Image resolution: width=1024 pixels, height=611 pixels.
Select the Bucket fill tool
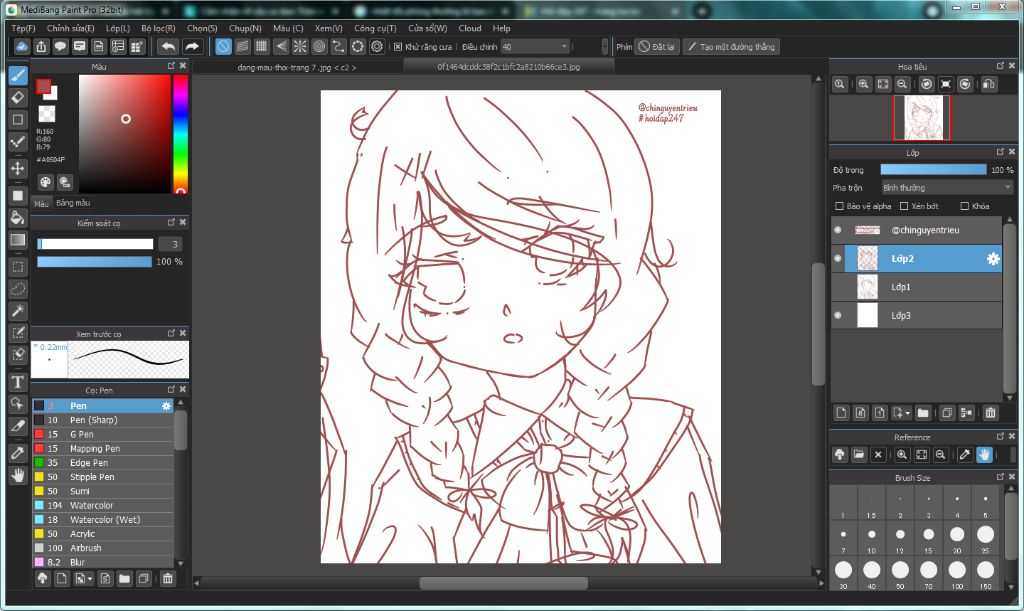(x=18, y=217)
